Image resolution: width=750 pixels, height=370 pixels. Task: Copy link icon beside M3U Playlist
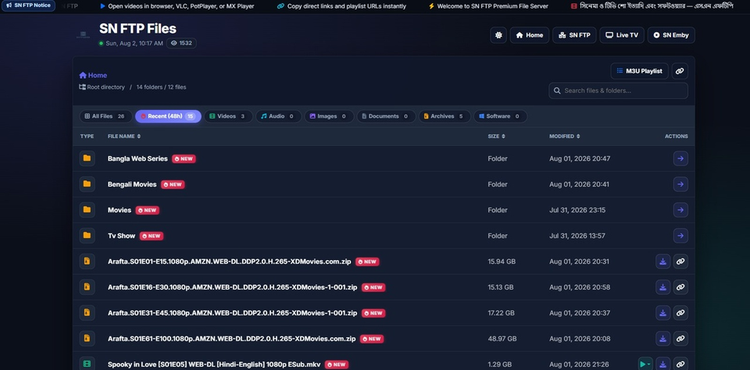[680, 71]
